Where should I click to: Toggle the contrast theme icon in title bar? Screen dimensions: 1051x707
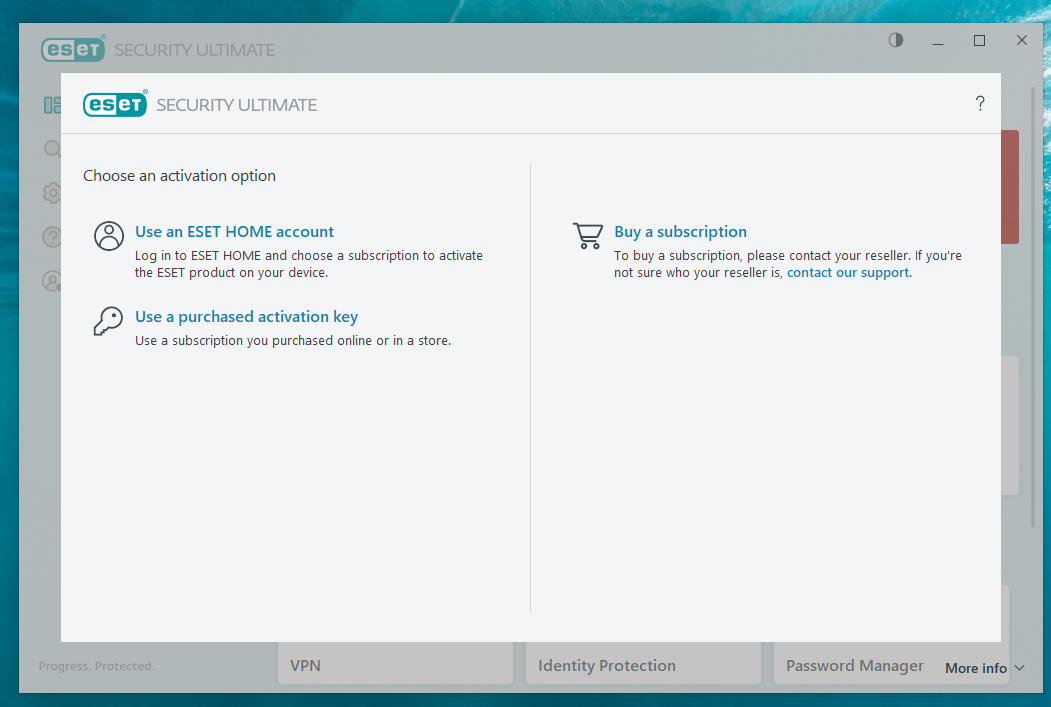pos(896,40)
